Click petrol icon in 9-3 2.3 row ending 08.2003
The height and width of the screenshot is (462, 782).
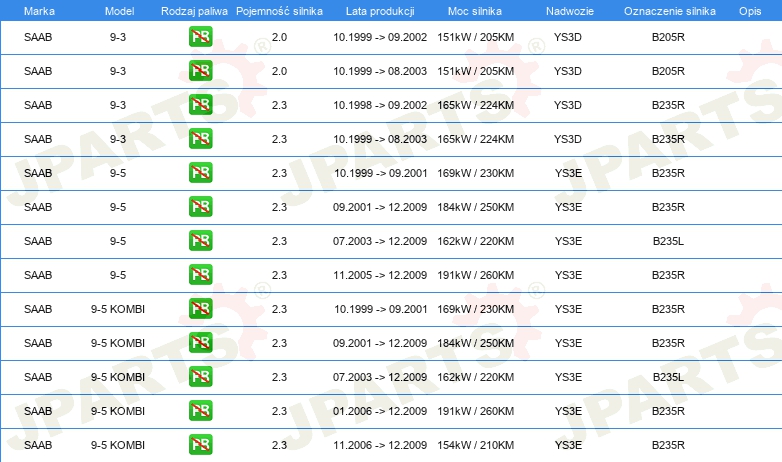(x=200, y=138)
